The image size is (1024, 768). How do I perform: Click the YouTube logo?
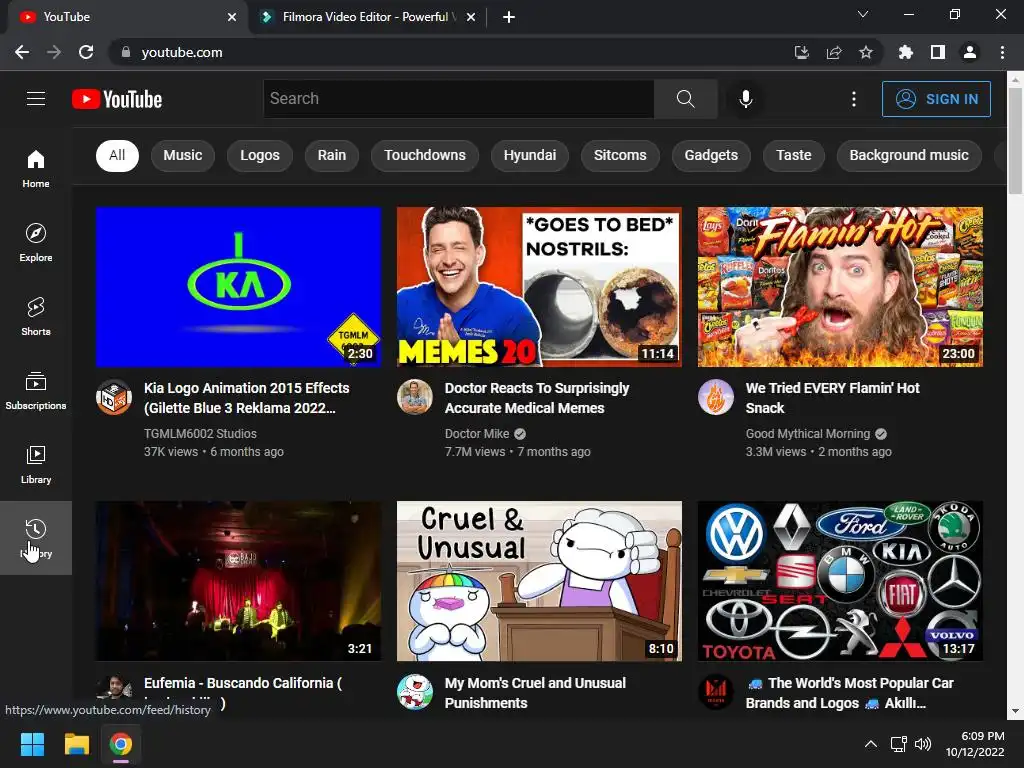(x=117, y=99)
